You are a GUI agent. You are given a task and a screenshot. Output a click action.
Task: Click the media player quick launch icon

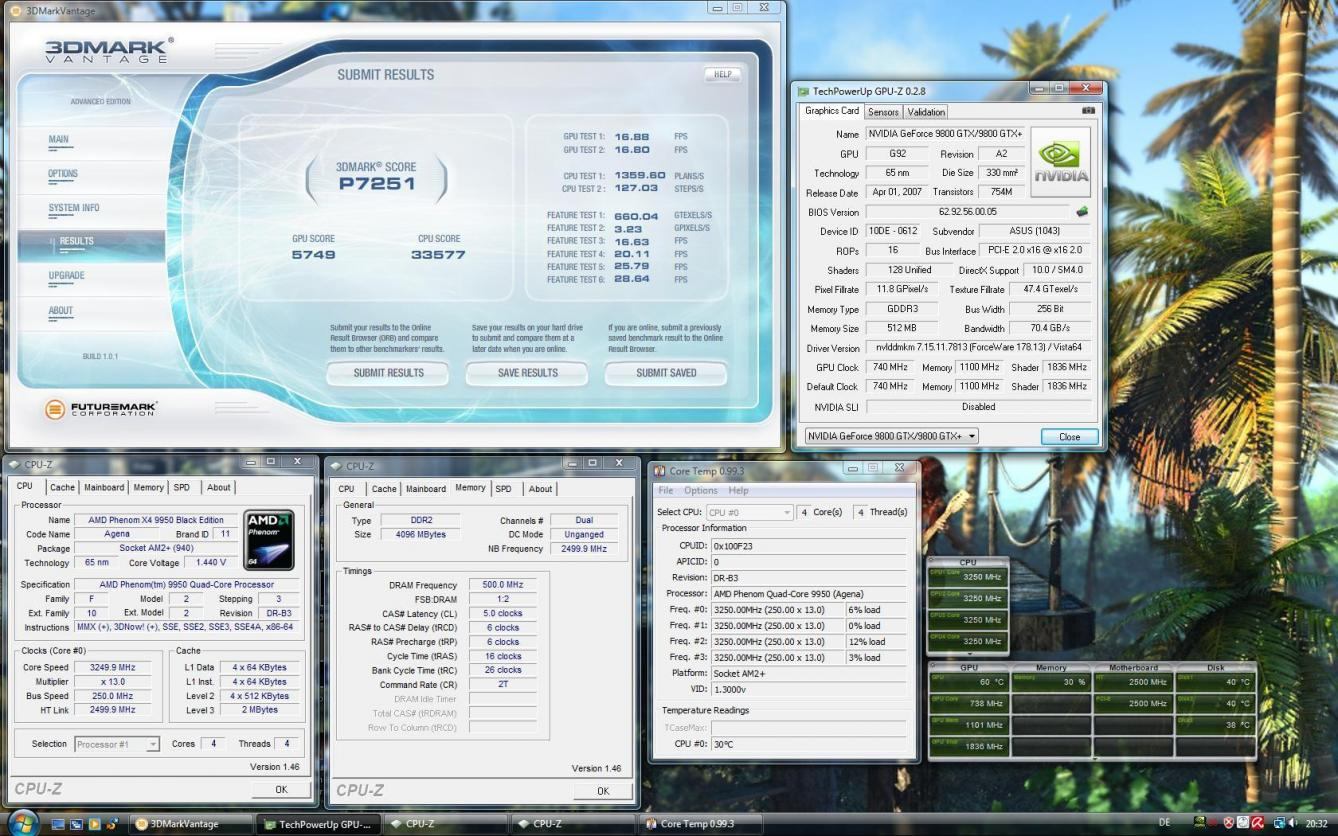click(x=95, y=824)
